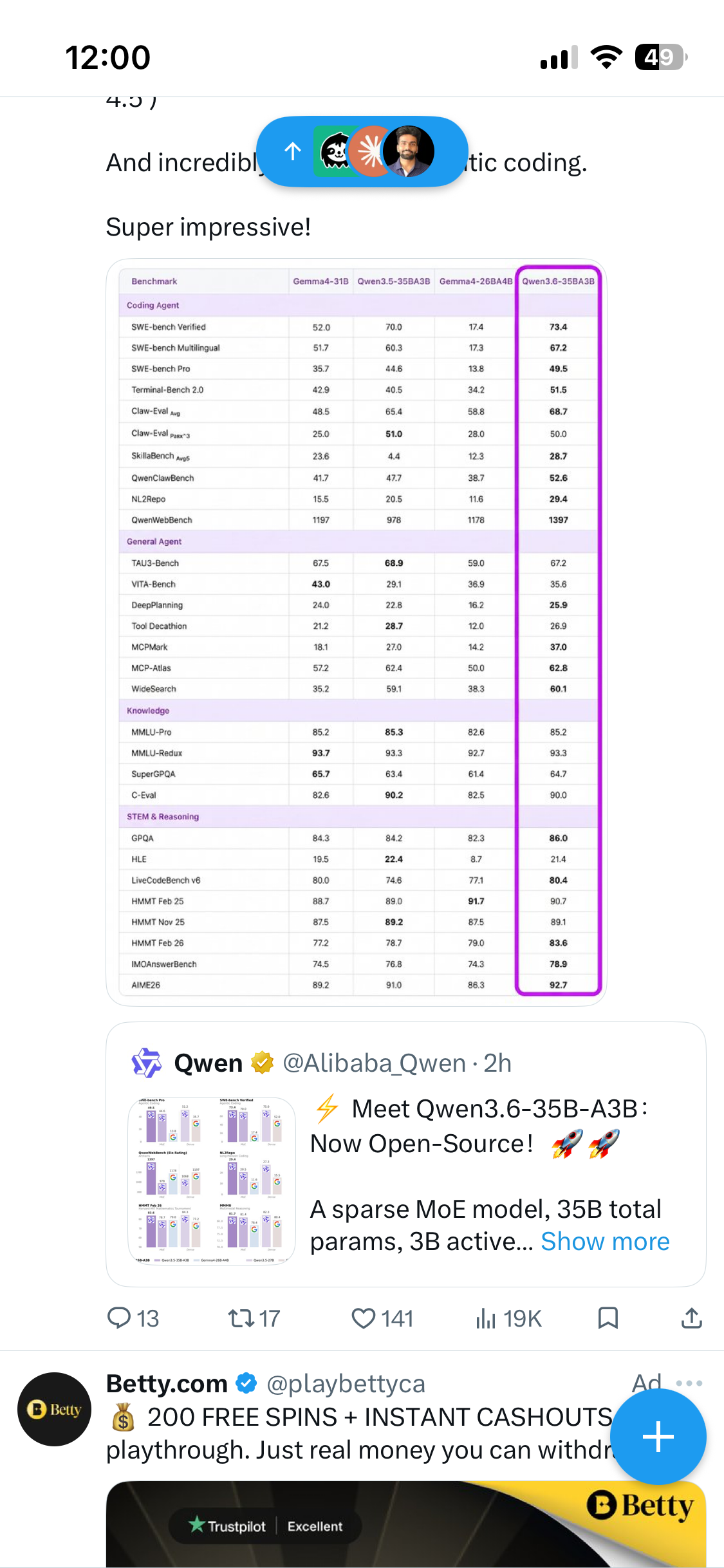Open the Betty ad banner image
This screenshot has height=1568, width=724.
click(406, 1524)
